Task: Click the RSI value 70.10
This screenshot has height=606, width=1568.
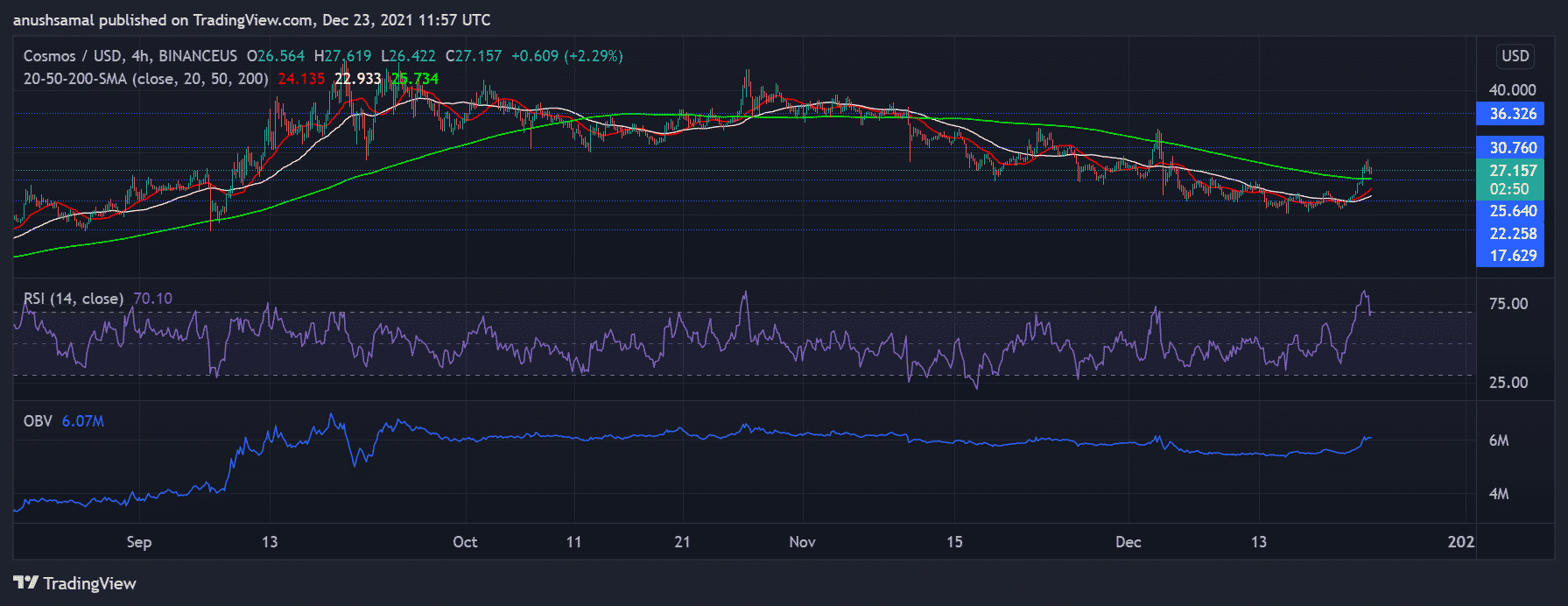Action: pos(152,299)
